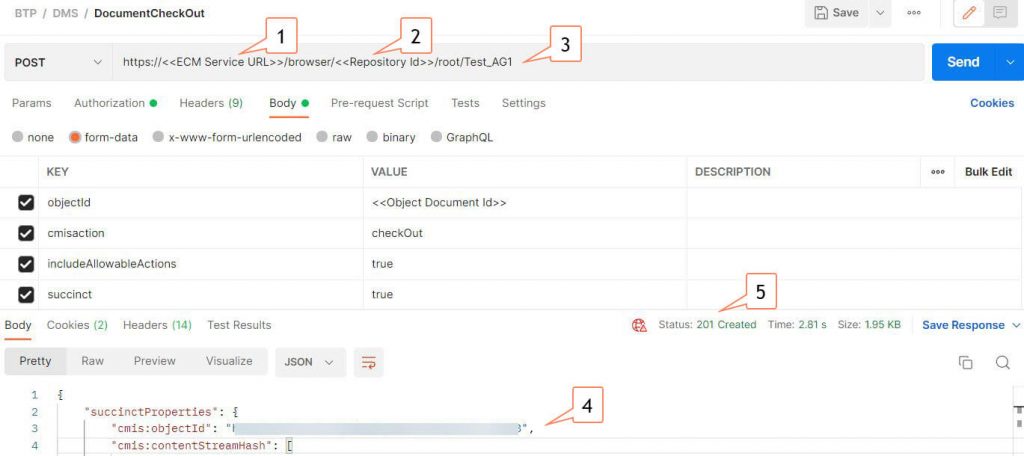
Task: Click the Bulk Edit button
Action: click(988, 172)
